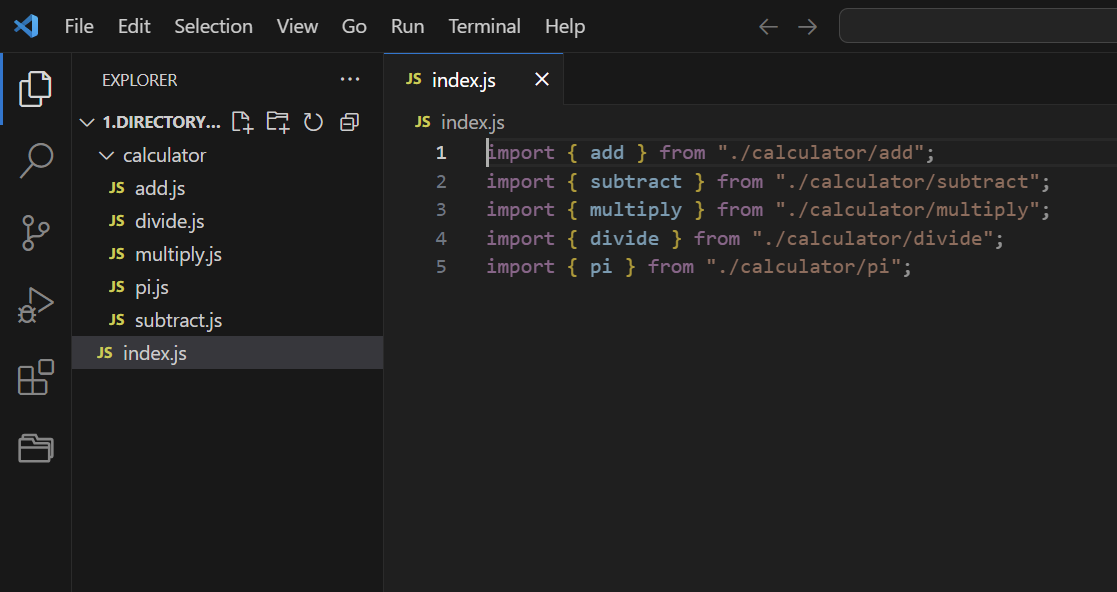Open the Help menu

point(565,26)
